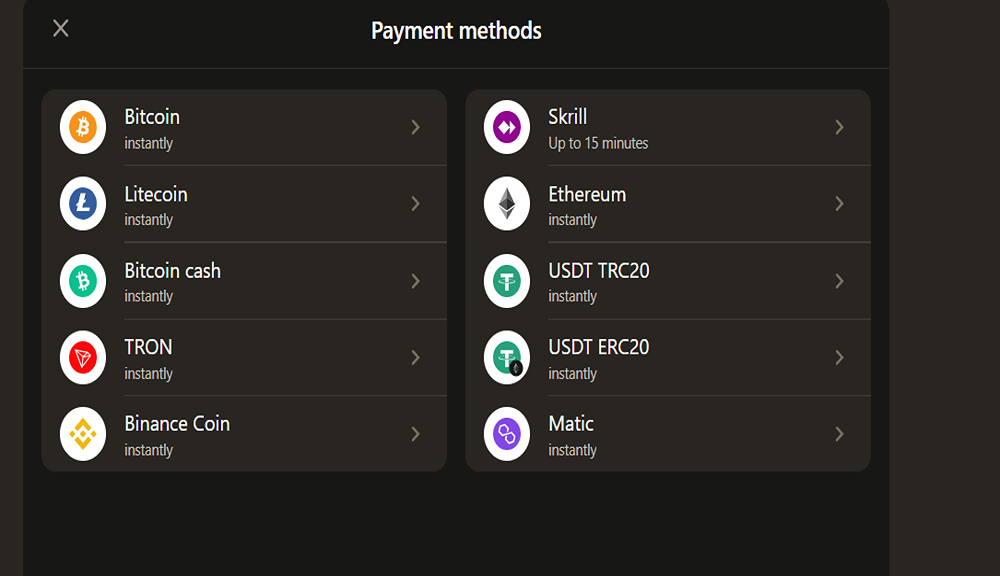Click the Ethereum diamond logo icon
The image size is (1000, 576).
tap(507, 203)
